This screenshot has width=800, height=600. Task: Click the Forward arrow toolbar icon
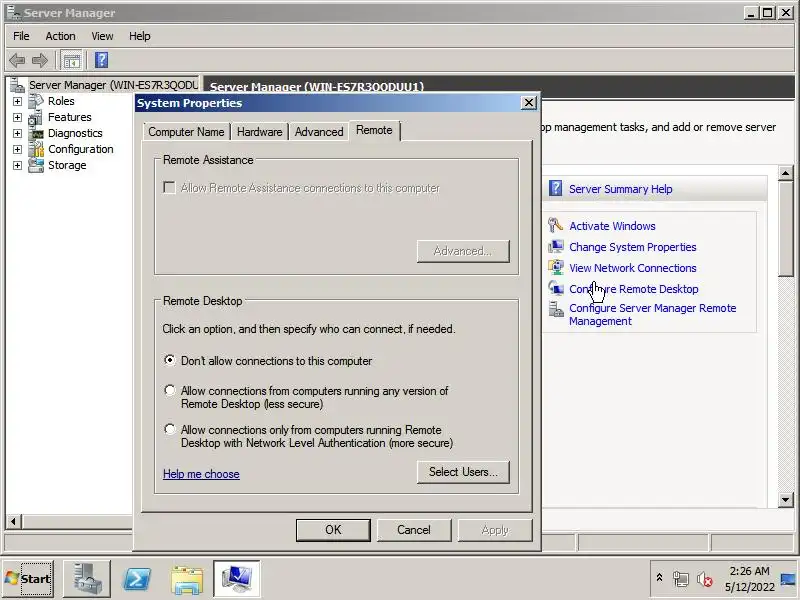pyautogui.click(x=40, y=61)
